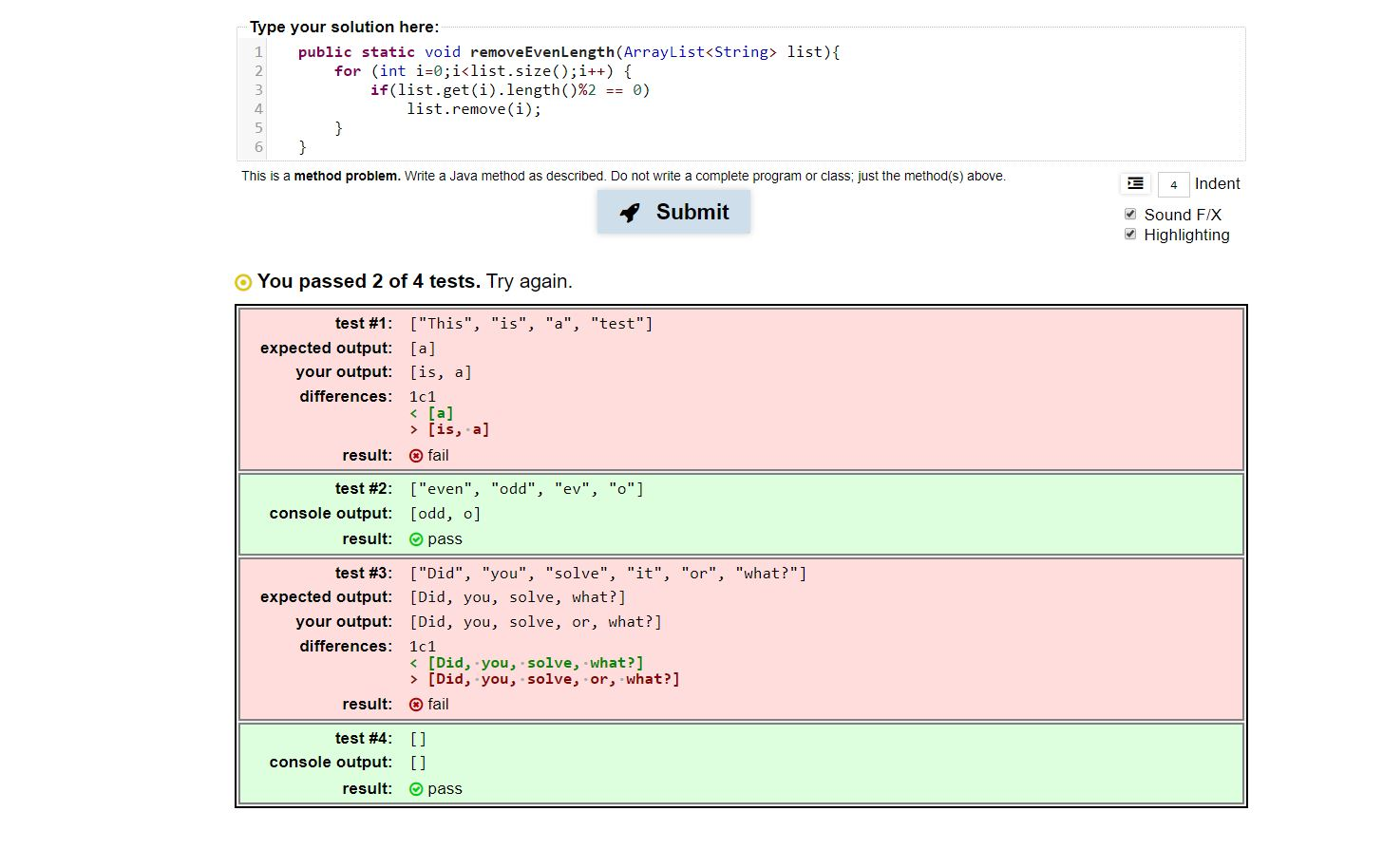Click the test #1 input list text

pos(531,324)
